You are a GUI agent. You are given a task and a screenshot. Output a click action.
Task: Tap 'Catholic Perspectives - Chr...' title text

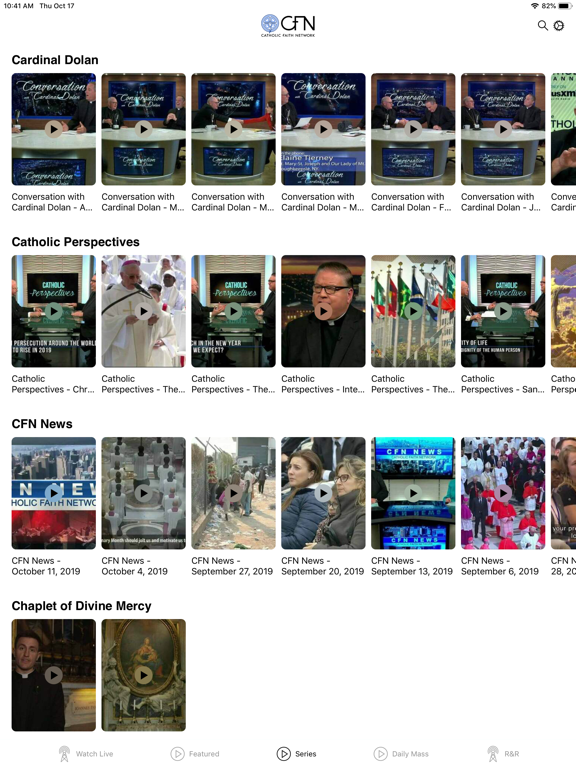[53, 384]
